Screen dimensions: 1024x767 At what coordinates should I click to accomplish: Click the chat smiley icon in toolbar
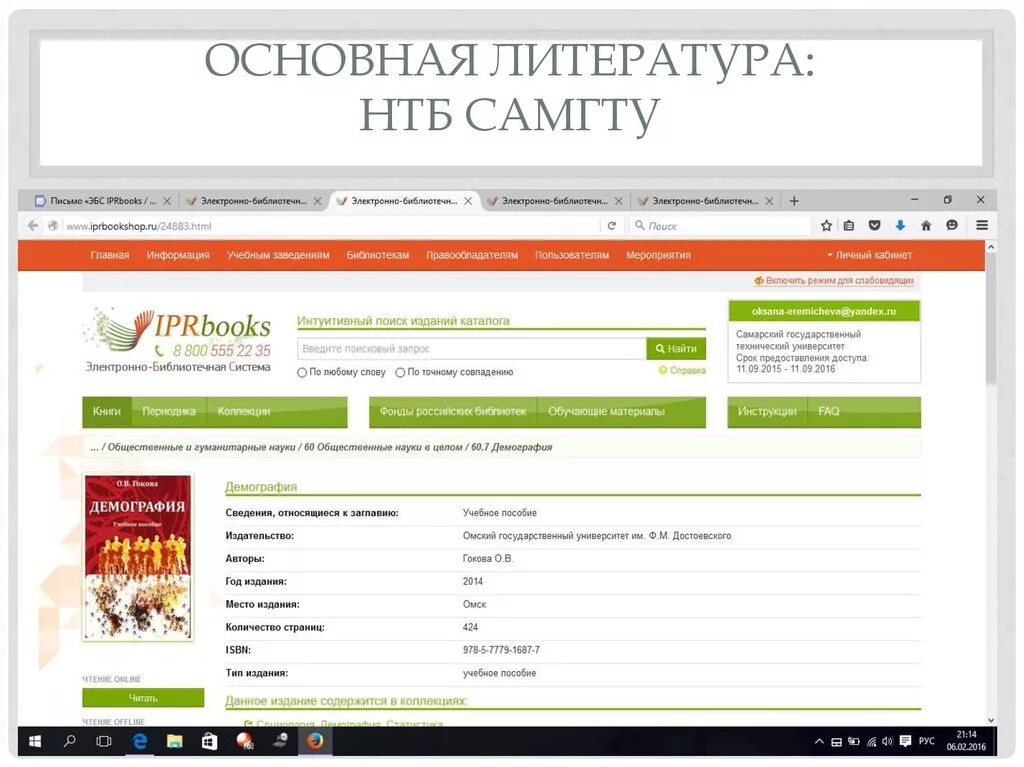(952, 225)
